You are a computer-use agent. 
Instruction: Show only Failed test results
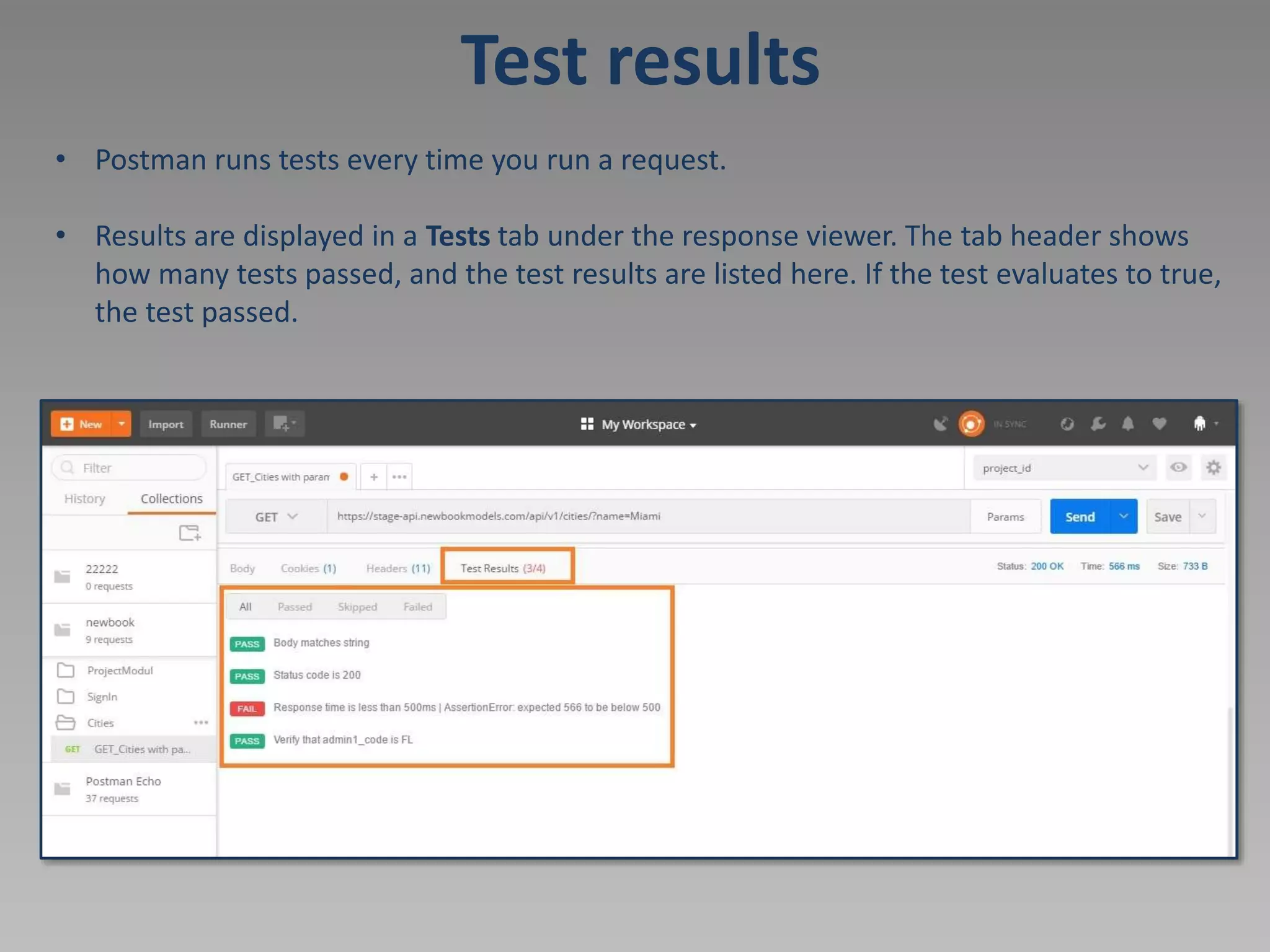point(417,607)
